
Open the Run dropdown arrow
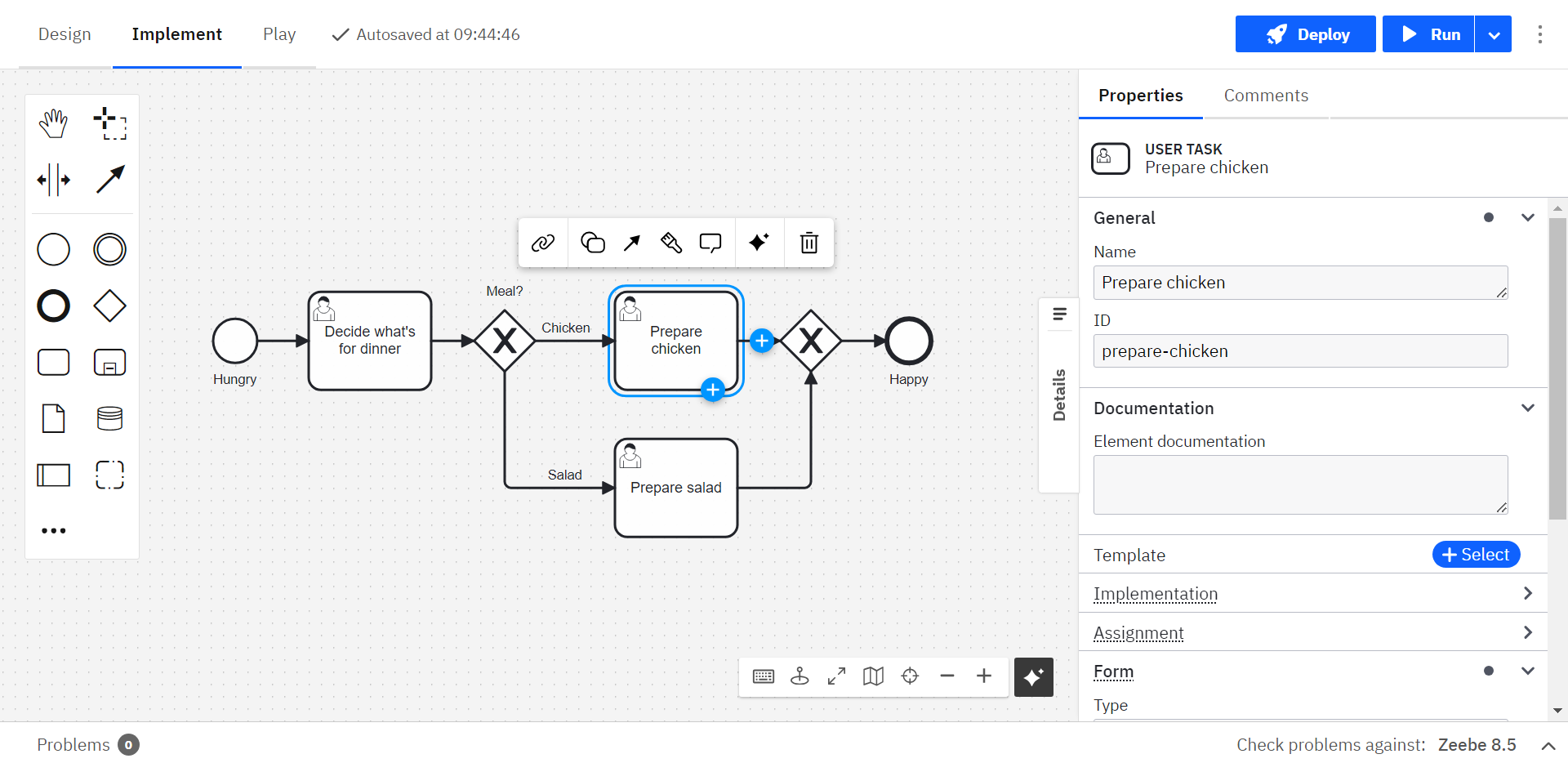pyautogui.click(x=1493, y=34)
